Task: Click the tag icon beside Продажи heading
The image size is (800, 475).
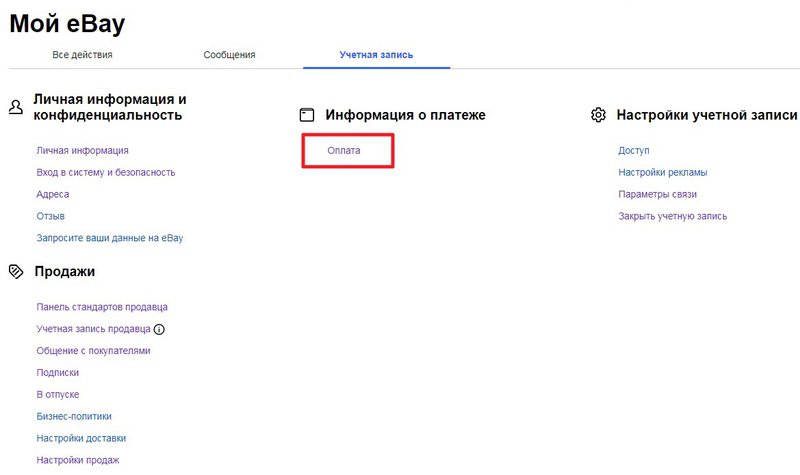Action: click(x=16, y=271)
